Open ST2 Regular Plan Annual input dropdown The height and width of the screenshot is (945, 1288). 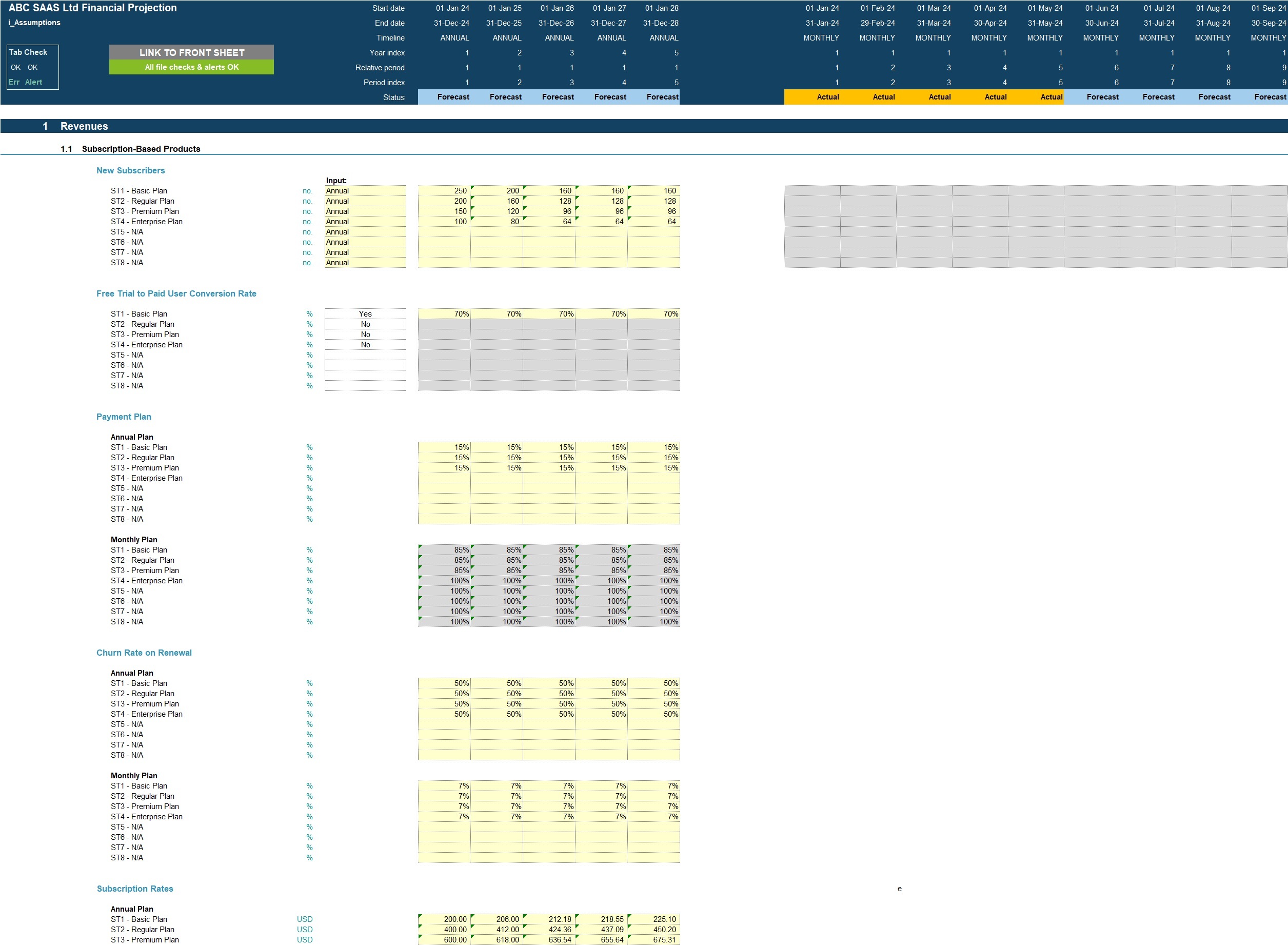pyautogui.click(x=365, y=201)
